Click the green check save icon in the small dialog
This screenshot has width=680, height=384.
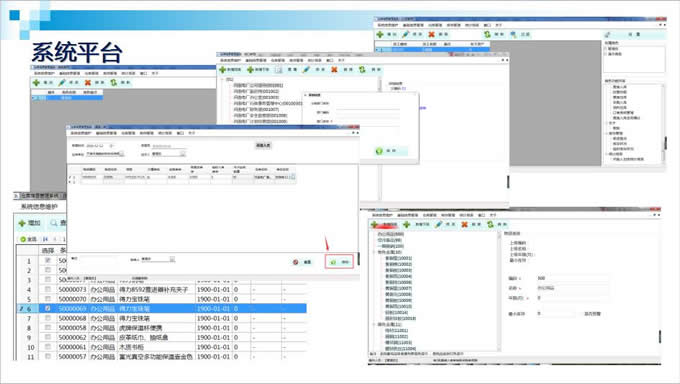(x=379, y=151)
